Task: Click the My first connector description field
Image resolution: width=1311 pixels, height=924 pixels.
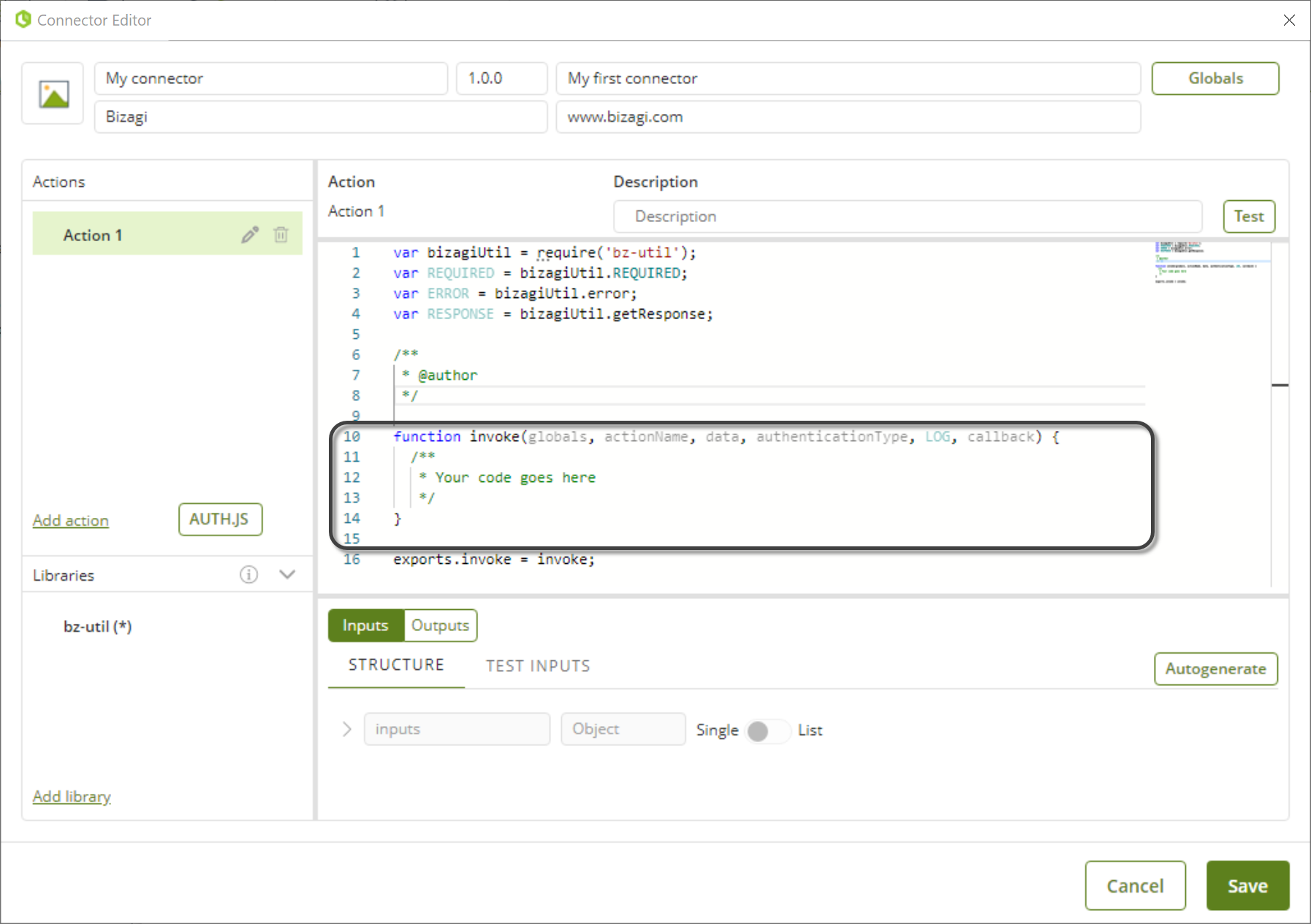Action: click(x=848, y=78)
